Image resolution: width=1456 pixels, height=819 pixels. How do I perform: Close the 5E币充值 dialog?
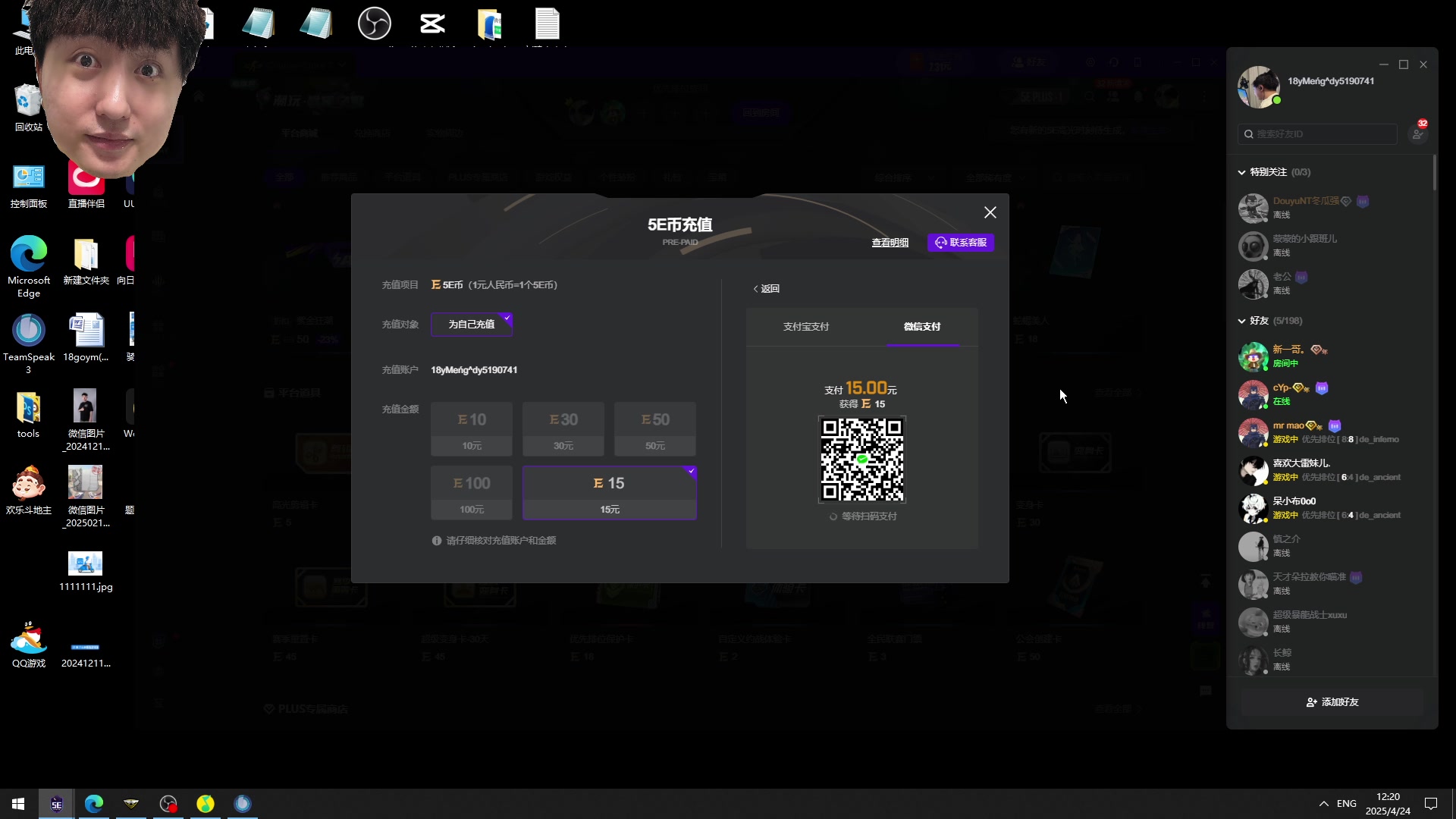coord(990,212)
